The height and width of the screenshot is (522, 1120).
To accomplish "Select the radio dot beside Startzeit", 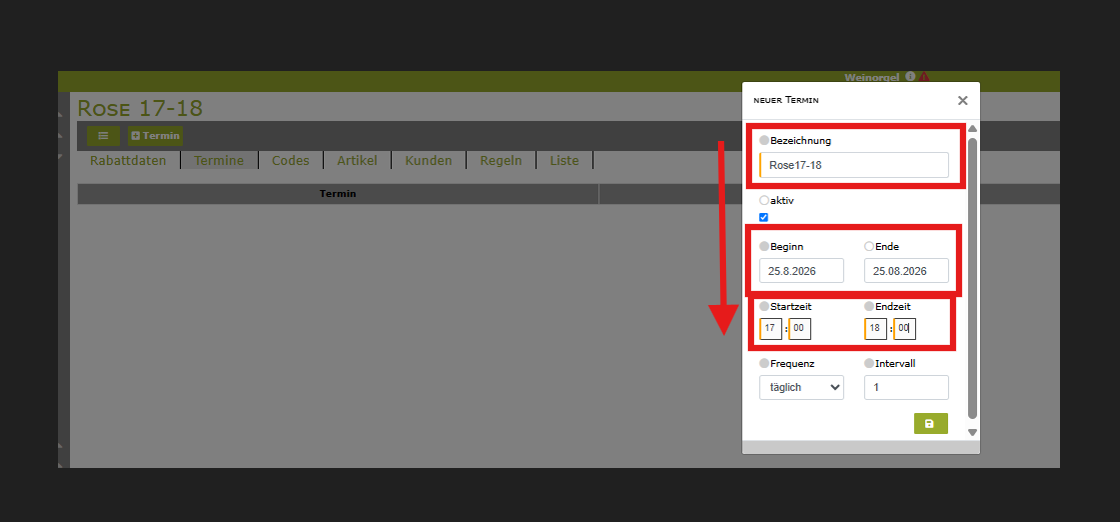I will click(764, 306).
